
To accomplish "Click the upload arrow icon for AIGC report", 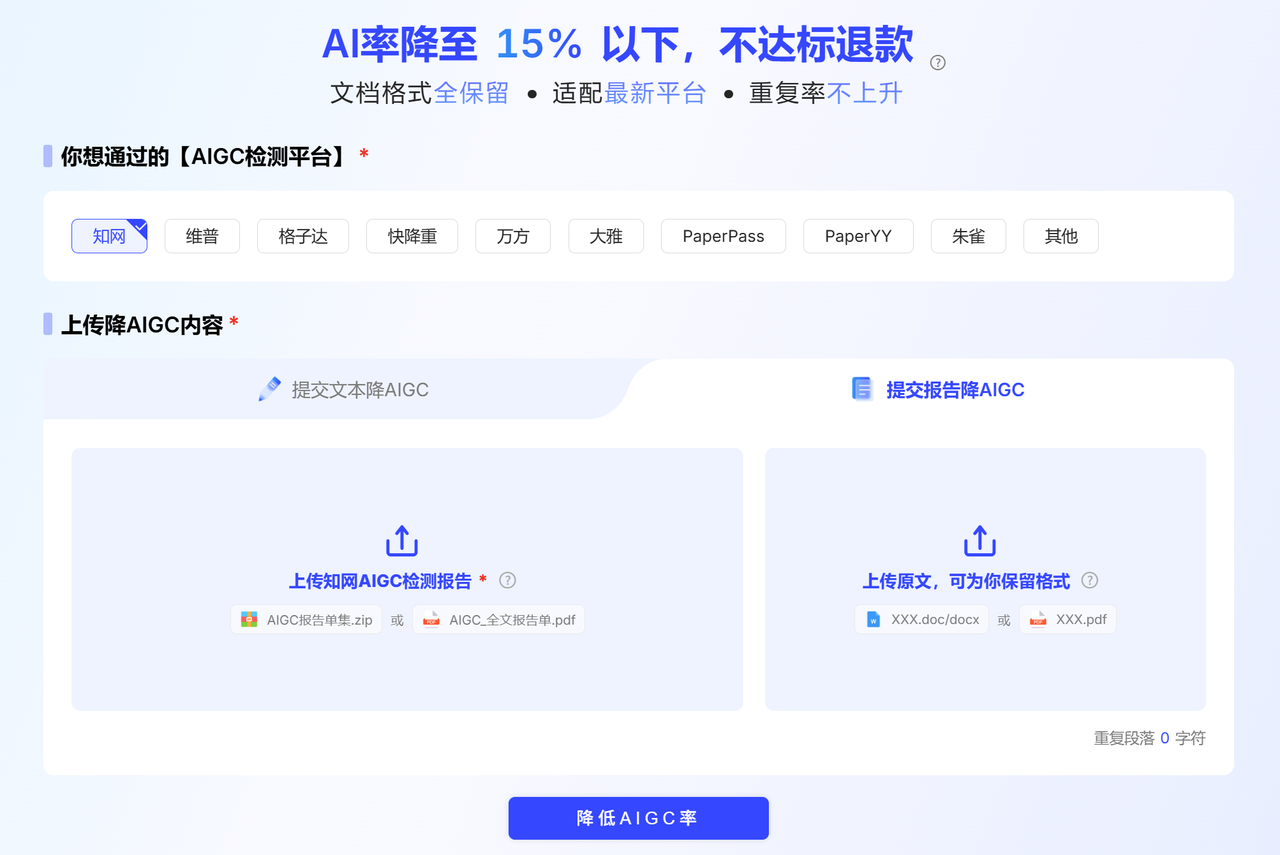I will [x=402, y=541].
